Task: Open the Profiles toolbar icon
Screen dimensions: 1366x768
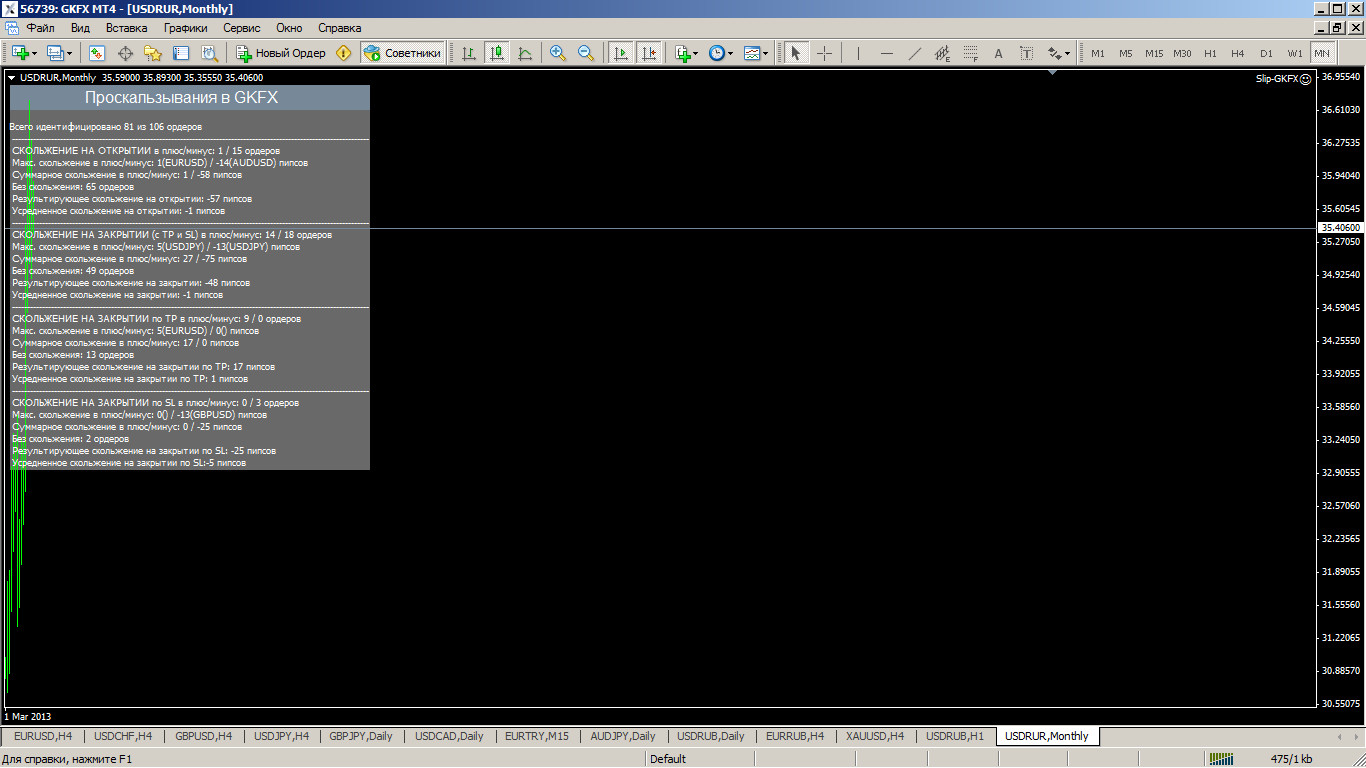Action: [55, 53]
